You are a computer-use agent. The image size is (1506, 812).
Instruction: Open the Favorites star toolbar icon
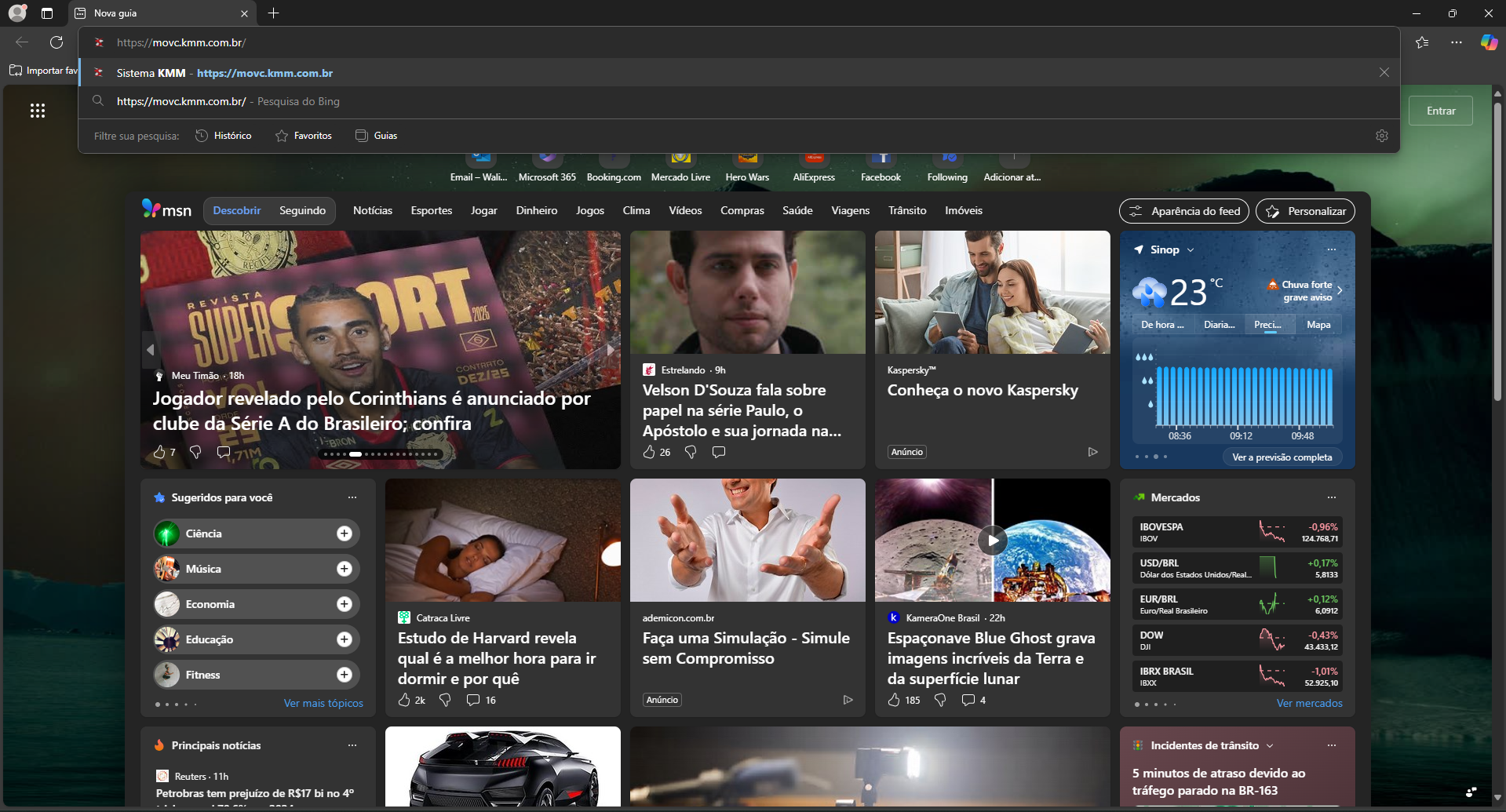click(1422, 42)
